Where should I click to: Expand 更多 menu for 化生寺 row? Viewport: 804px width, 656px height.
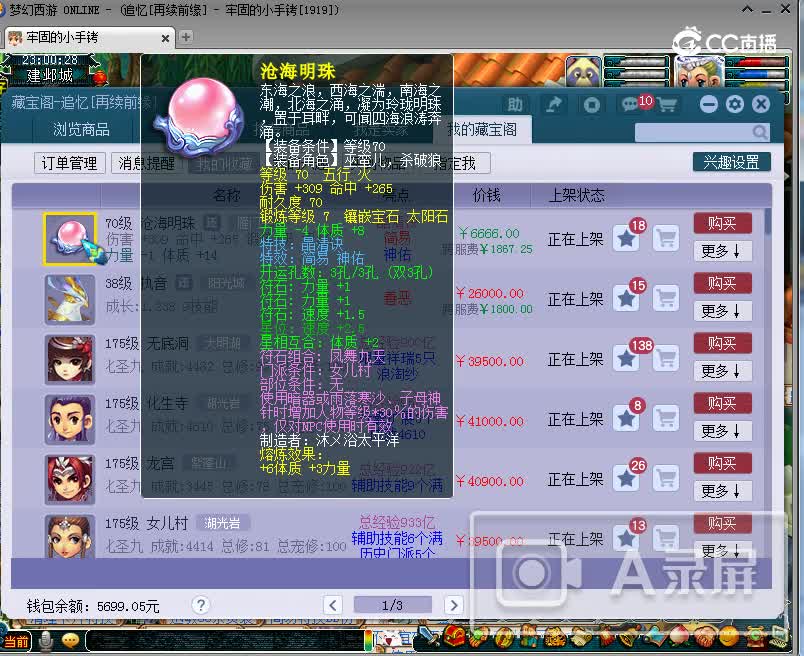pyautogui.click(x=722, y=431)
